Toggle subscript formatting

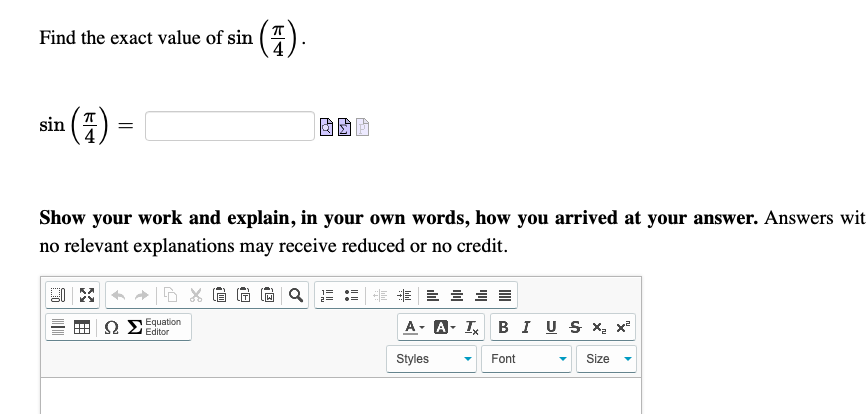[x=599, y=327]
